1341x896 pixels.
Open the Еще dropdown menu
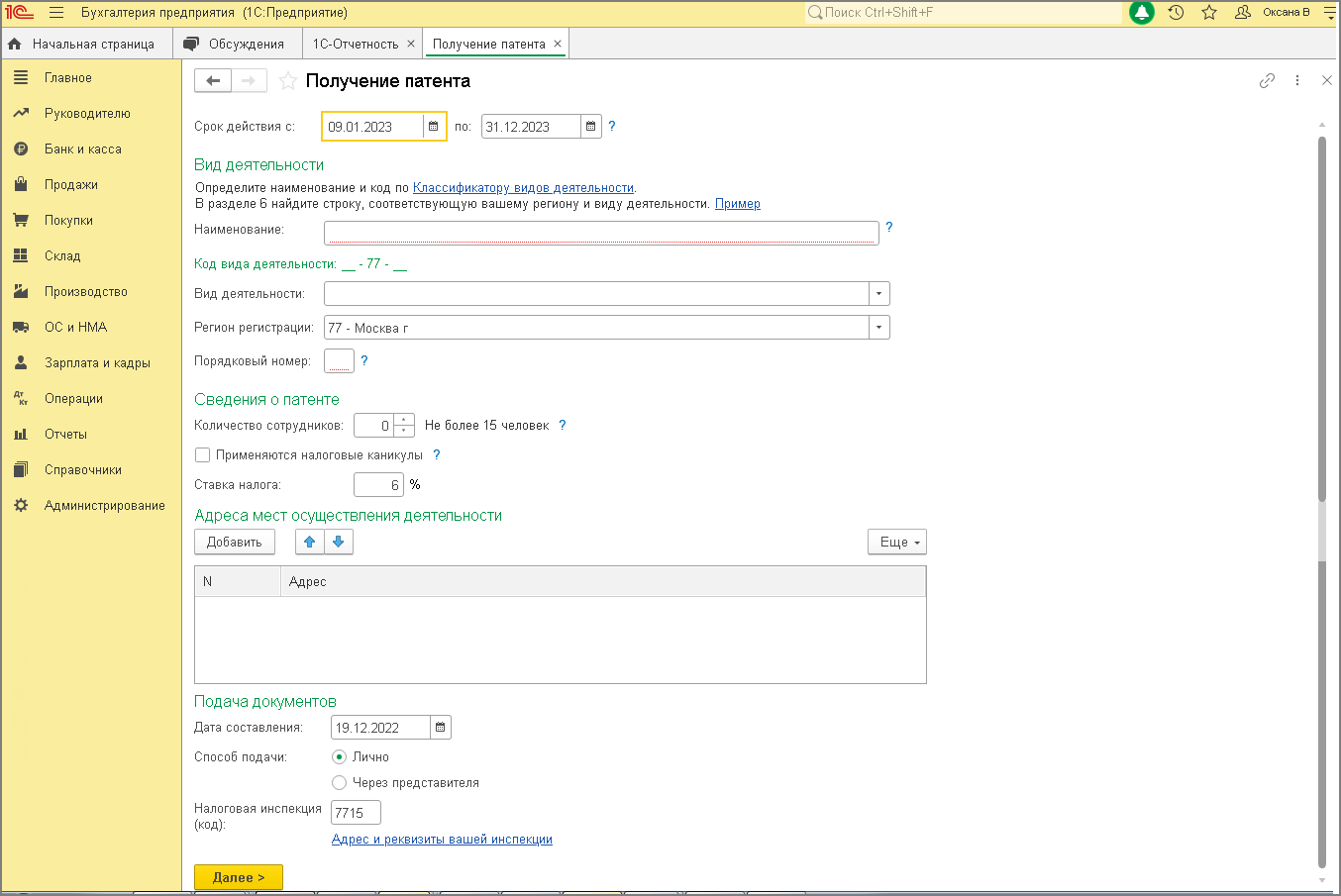point(897,543)
